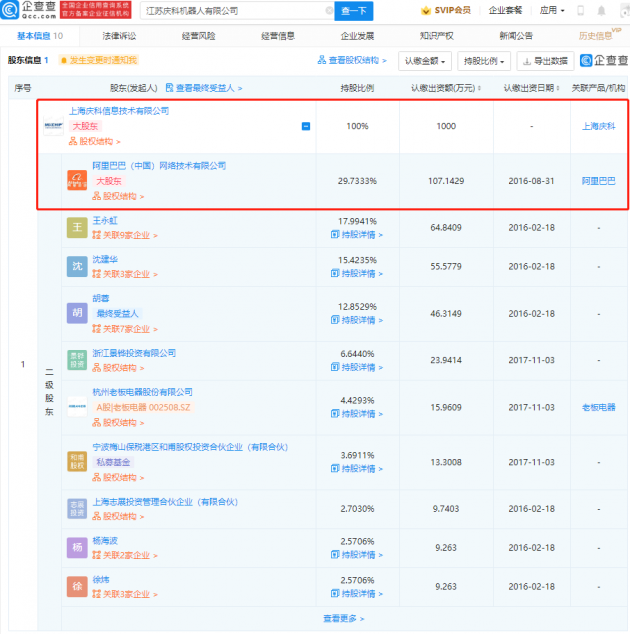630x634 pixels.
Task: Open 胡蓉 关联7家企业 link
Action: pyautogui.click(x=125, y=329)
